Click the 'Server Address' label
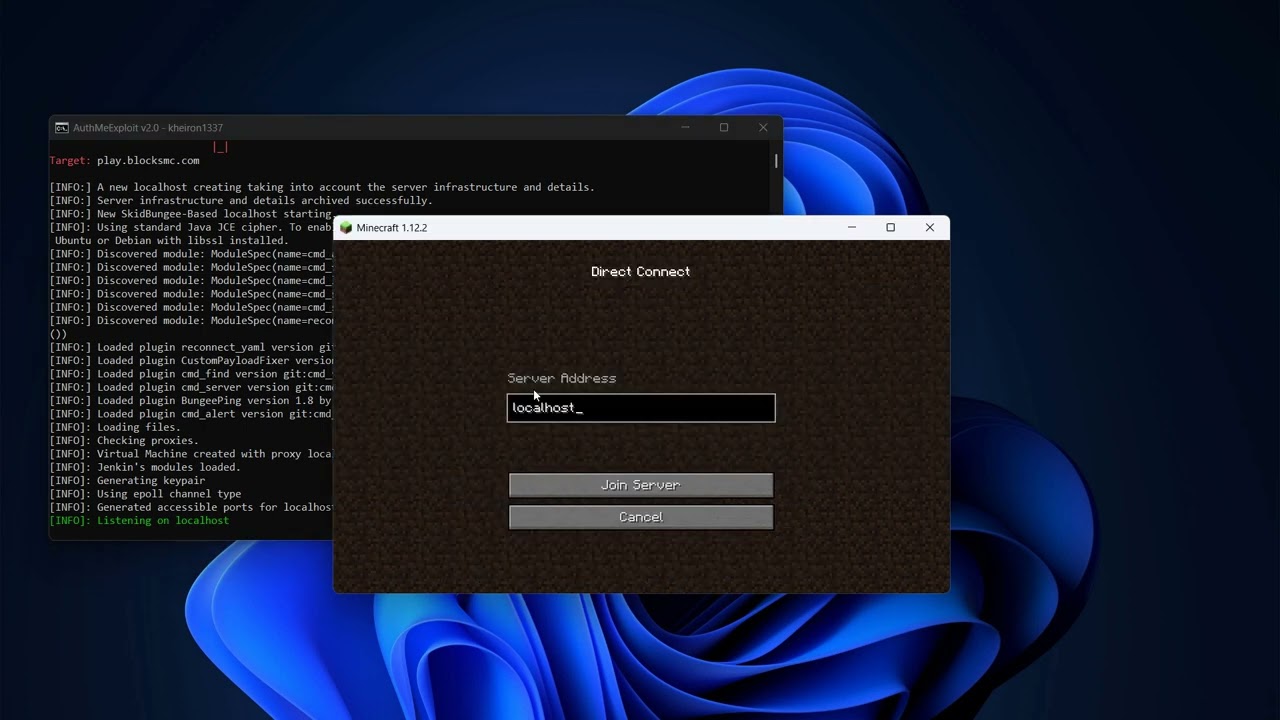Screen dimensions: 1280x720 (562, 378)
